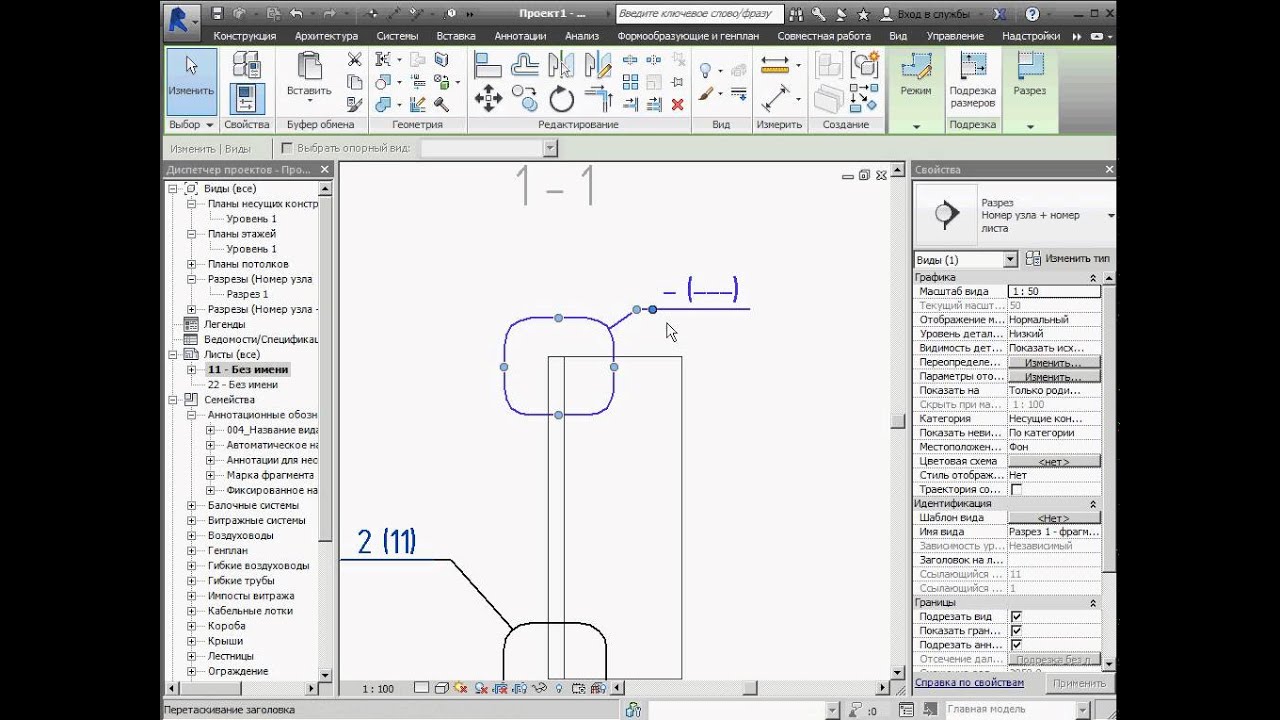Select the Rotate circular arrow tool

(x=562, y=98)
